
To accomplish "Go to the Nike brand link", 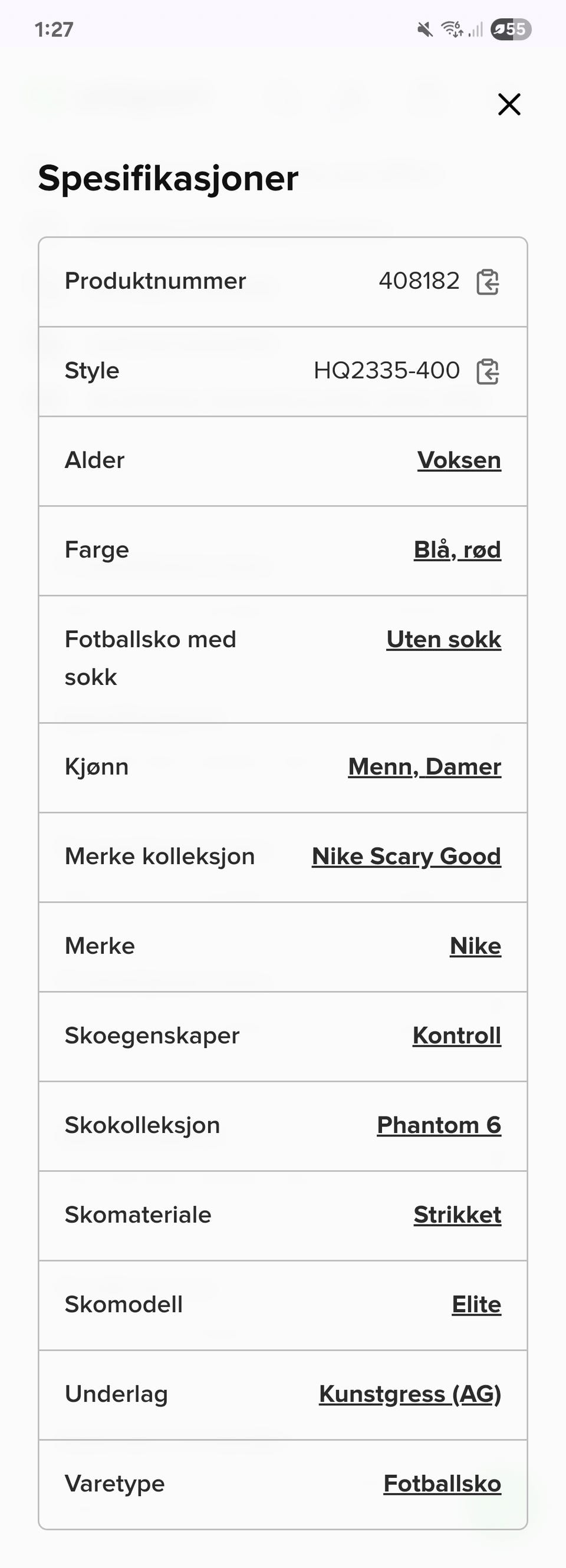I will tap(475, 946).
